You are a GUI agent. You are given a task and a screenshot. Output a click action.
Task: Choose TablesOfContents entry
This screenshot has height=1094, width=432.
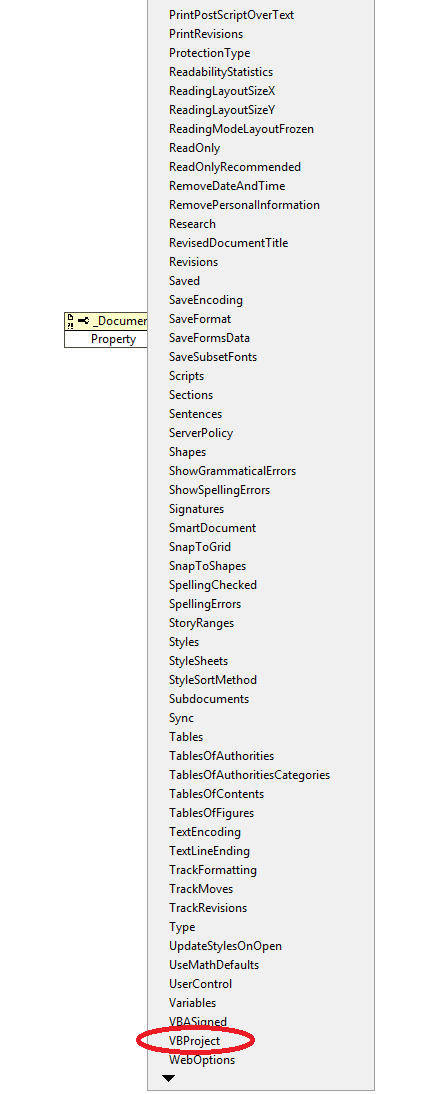click(216, 794)
